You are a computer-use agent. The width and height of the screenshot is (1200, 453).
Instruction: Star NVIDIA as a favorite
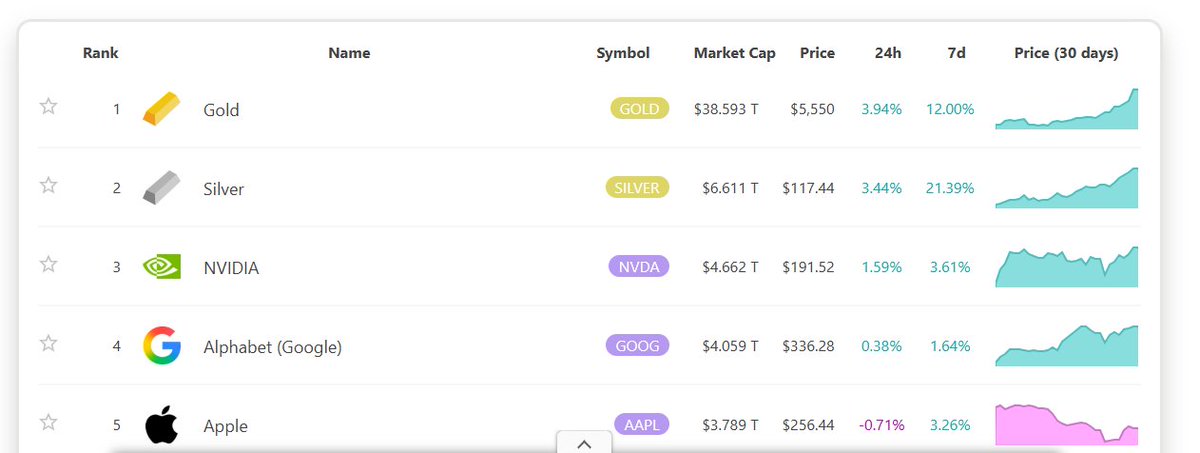tap(48, 265)
